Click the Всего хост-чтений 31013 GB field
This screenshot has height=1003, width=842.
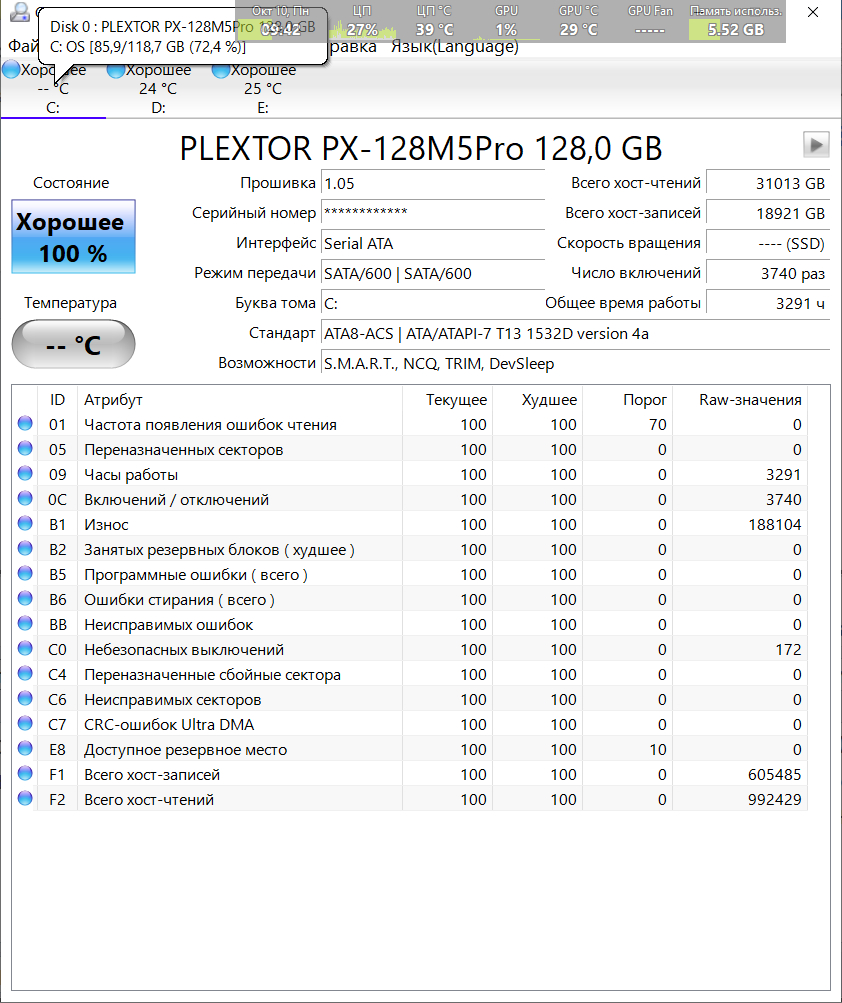768,184
